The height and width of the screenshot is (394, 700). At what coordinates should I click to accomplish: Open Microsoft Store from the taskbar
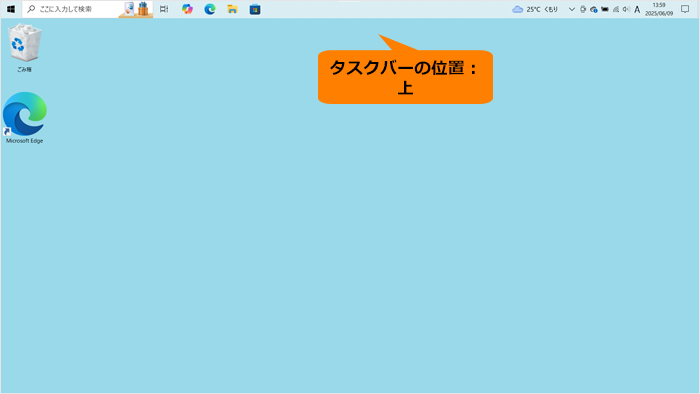click(255, 9)
